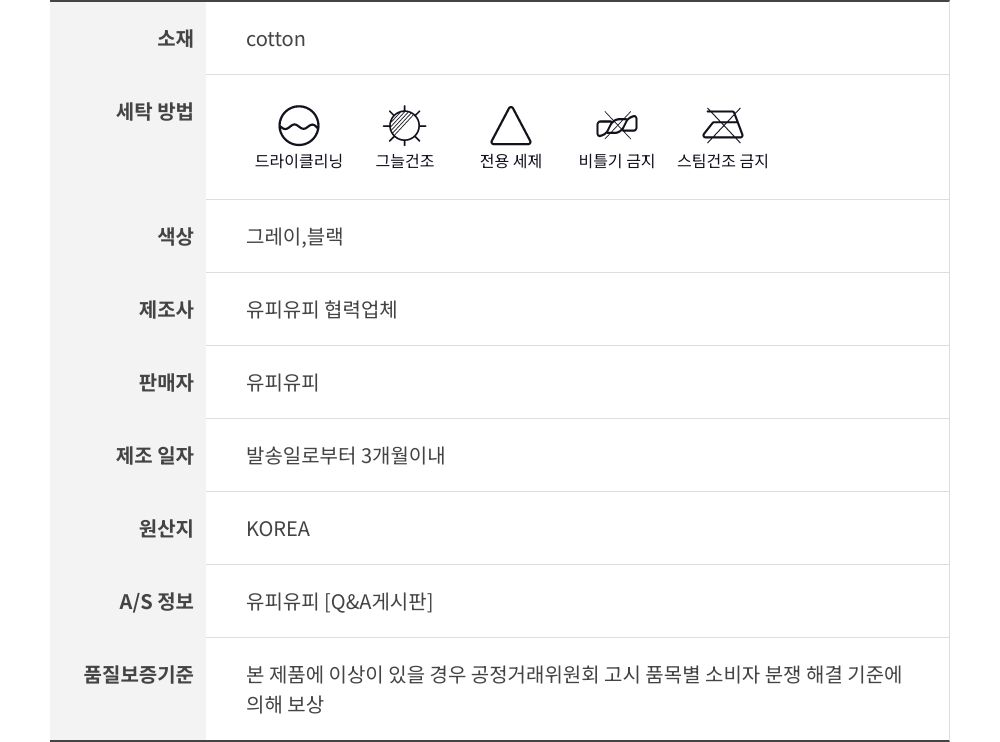Click the no-steam-dry crossed iron icon
The width and height of the screenshot is (1000, 742).
point(722,126)
